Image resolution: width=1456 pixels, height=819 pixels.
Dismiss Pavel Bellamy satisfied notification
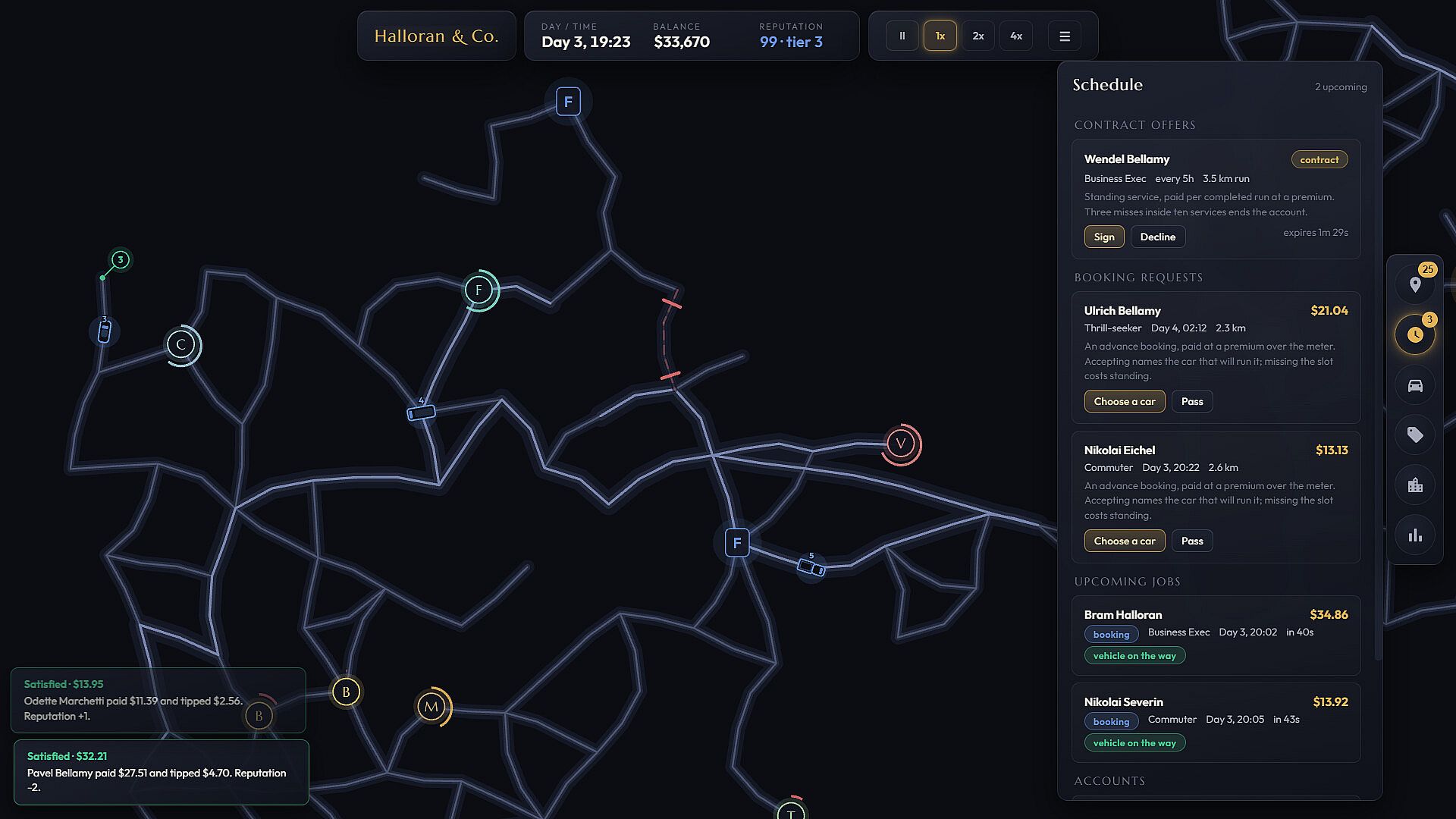(162, 772)
